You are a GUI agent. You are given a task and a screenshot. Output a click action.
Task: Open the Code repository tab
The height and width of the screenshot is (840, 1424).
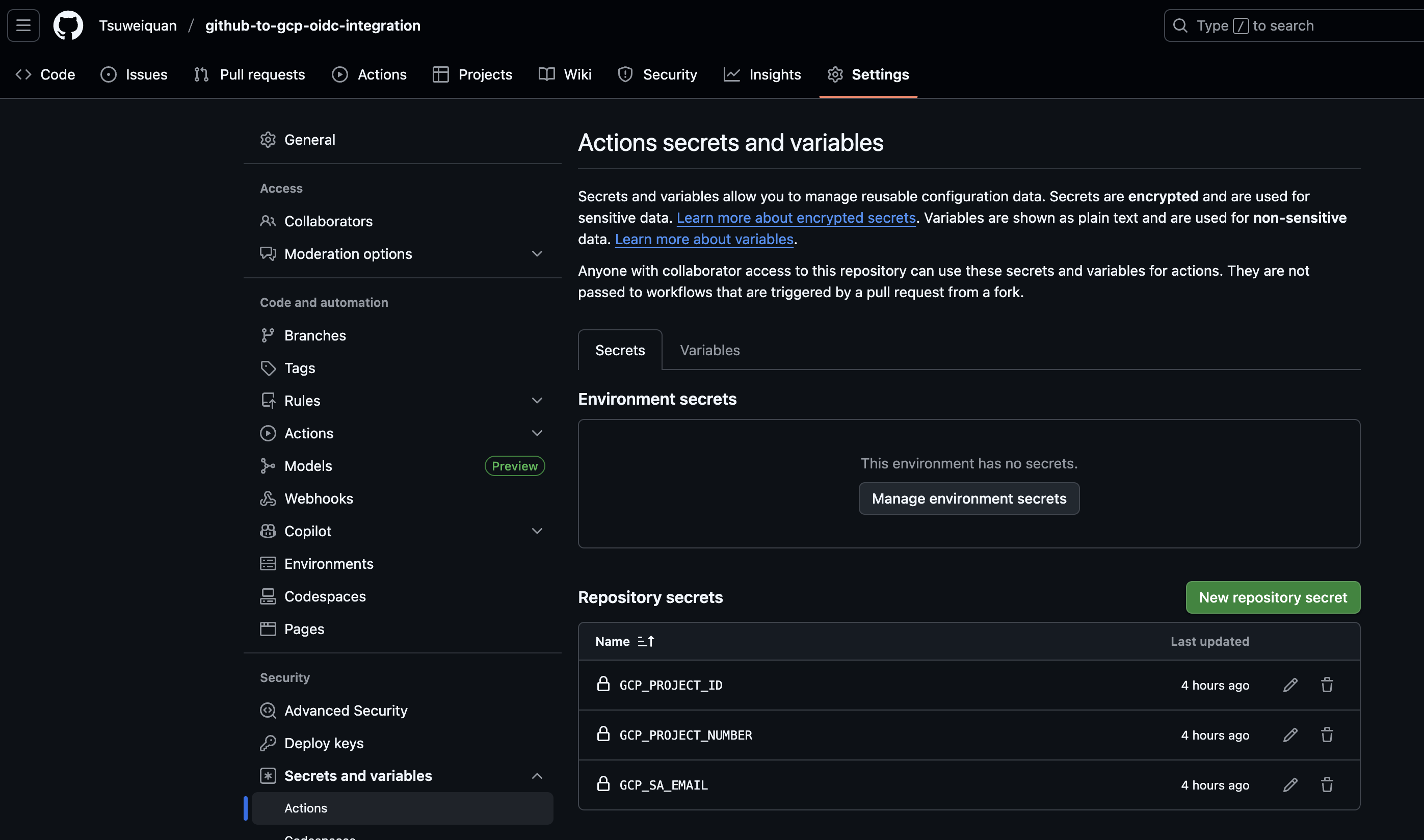[45, 75]
